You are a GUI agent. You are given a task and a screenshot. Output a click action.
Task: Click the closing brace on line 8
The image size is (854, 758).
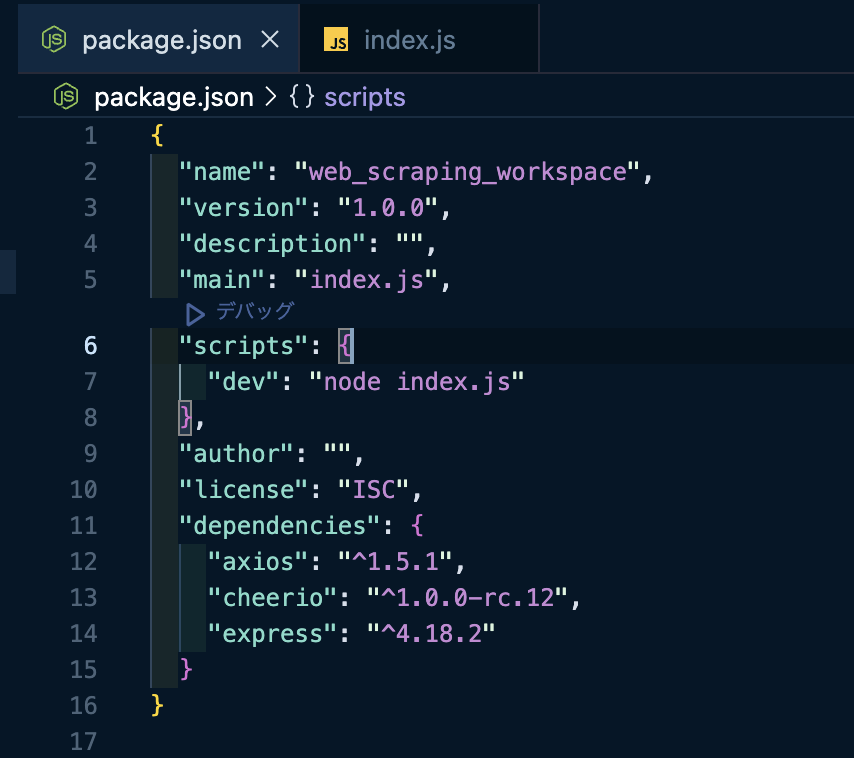pos(185,418)
